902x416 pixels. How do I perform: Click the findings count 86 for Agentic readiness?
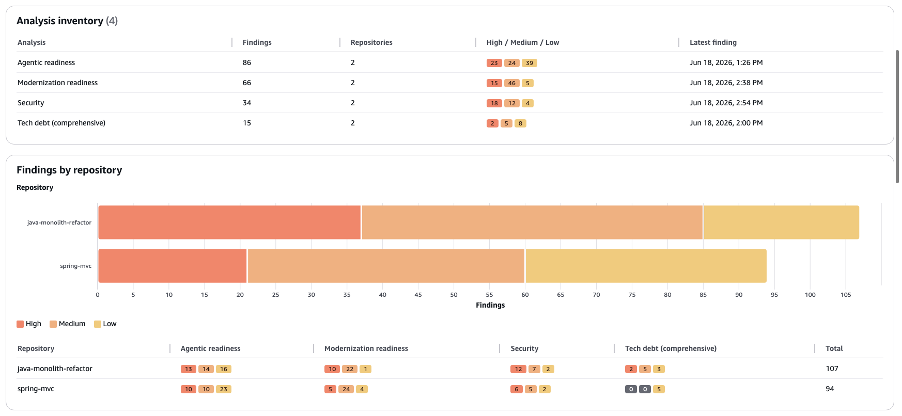click(247, 63)
